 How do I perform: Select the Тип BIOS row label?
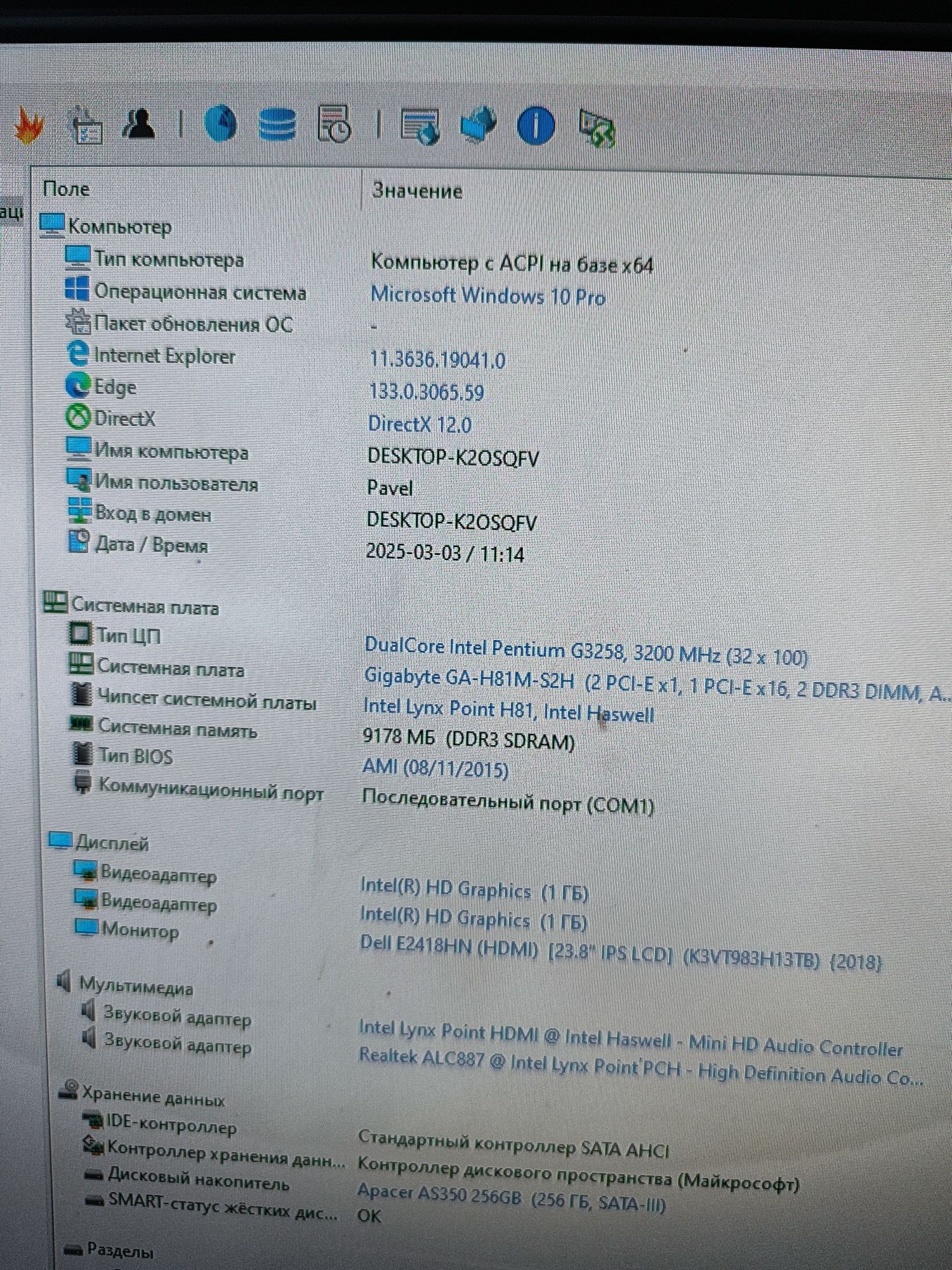[136, 756]
